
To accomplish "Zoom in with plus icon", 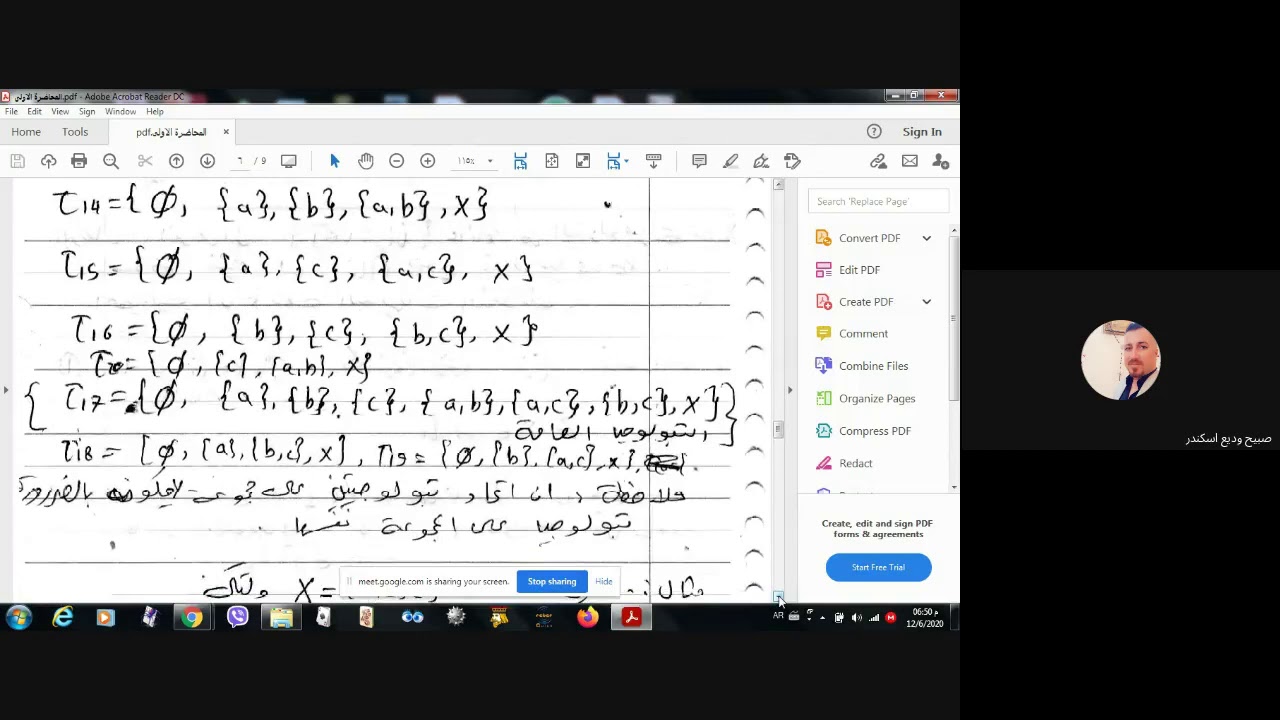I will (427, 161).
